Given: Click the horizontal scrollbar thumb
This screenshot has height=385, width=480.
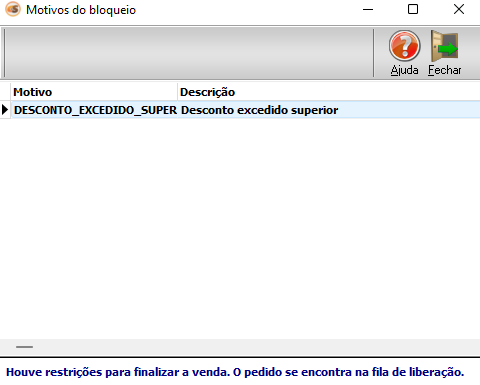Looking at the screenshot, I should click(x=24, y=347).
